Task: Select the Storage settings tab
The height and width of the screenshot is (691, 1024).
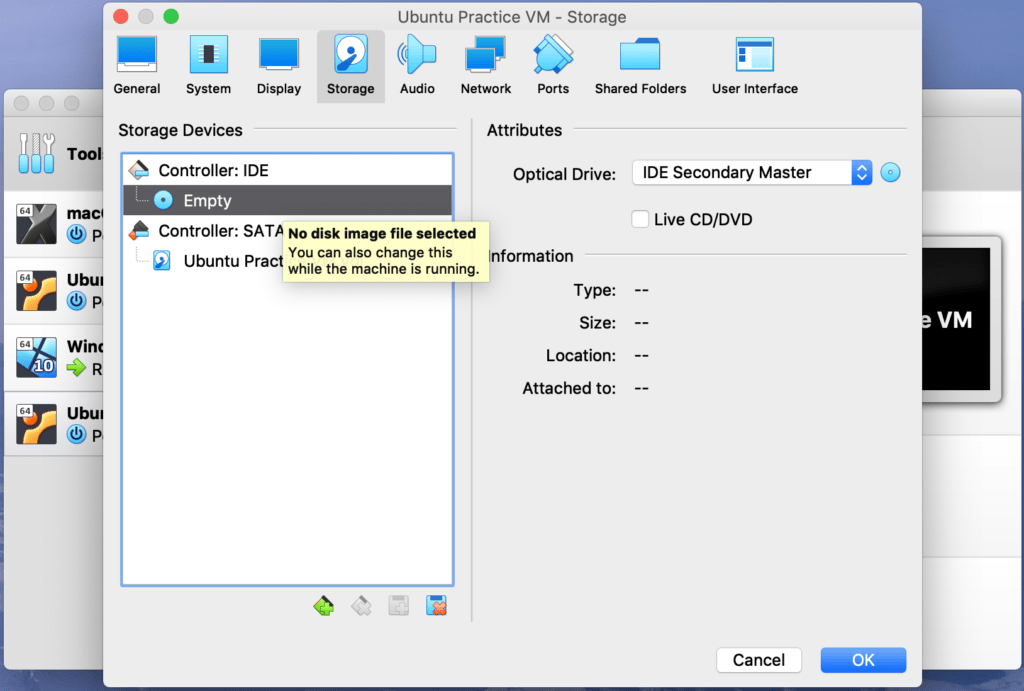Action: 351,67
